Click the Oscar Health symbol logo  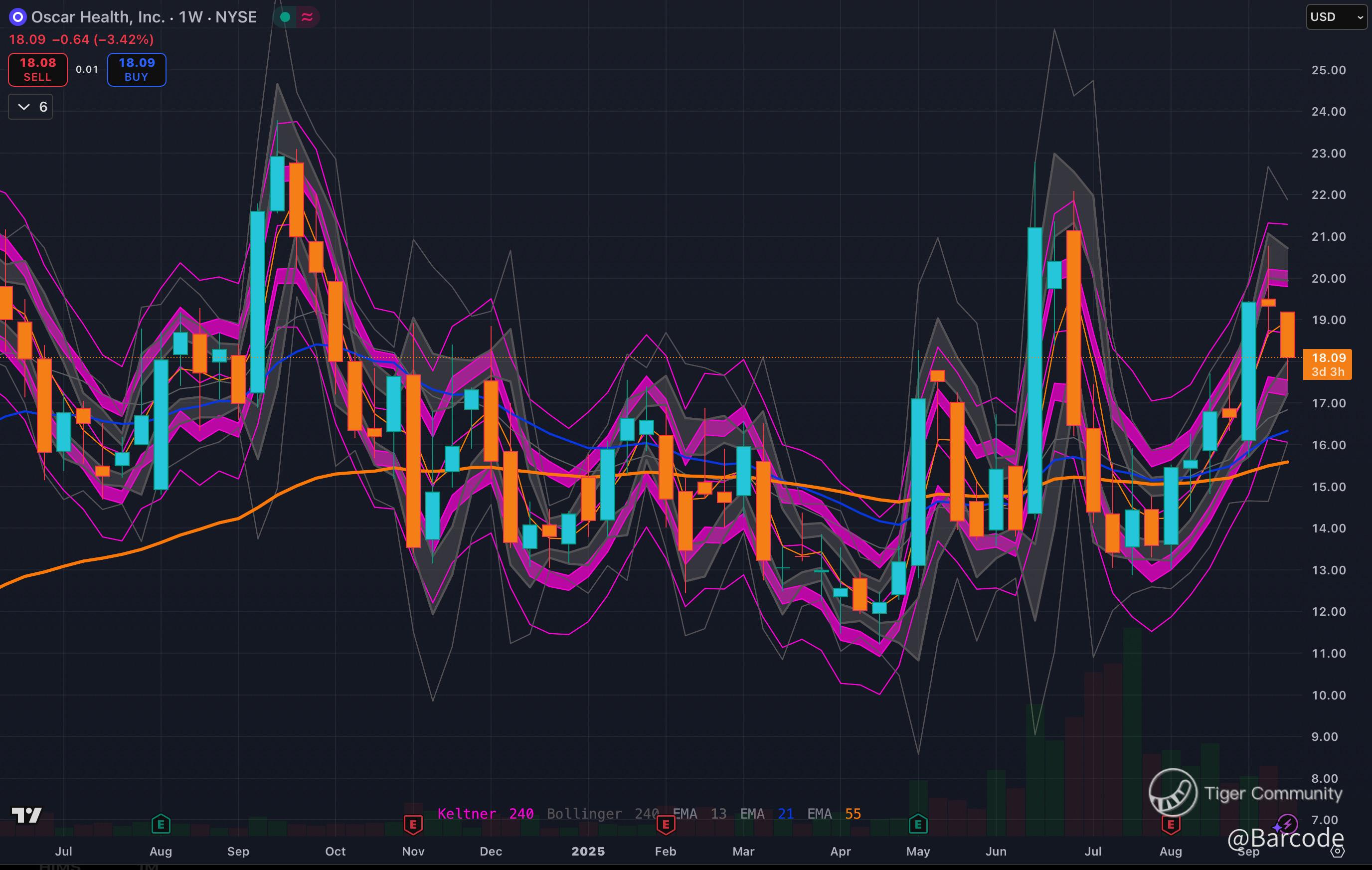click(17, 17)
